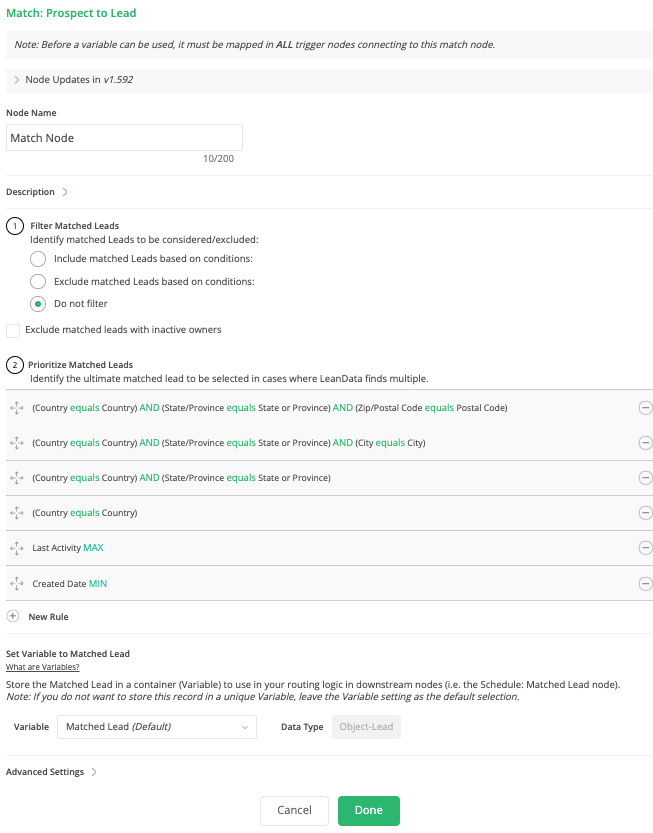Delete the Last Activity MAX rule

645,548
